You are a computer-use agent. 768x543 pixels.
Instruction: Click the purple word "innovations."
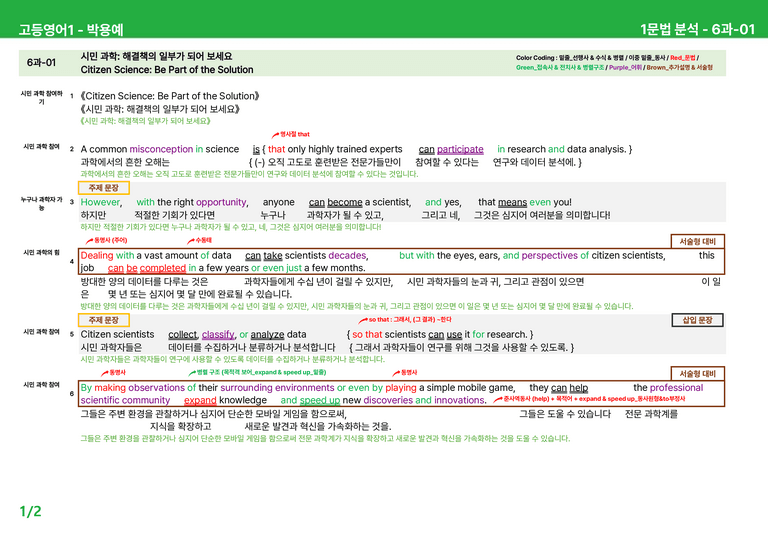[x=459, y=400]
